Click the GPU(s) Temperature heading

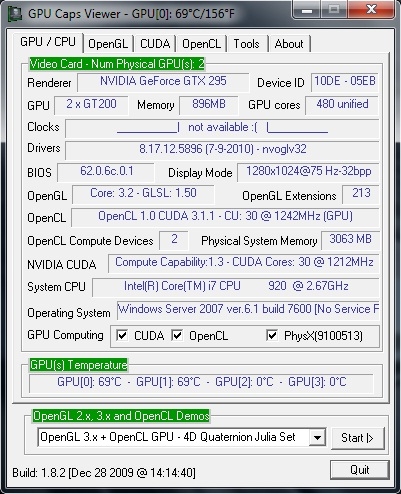point(78,365)
